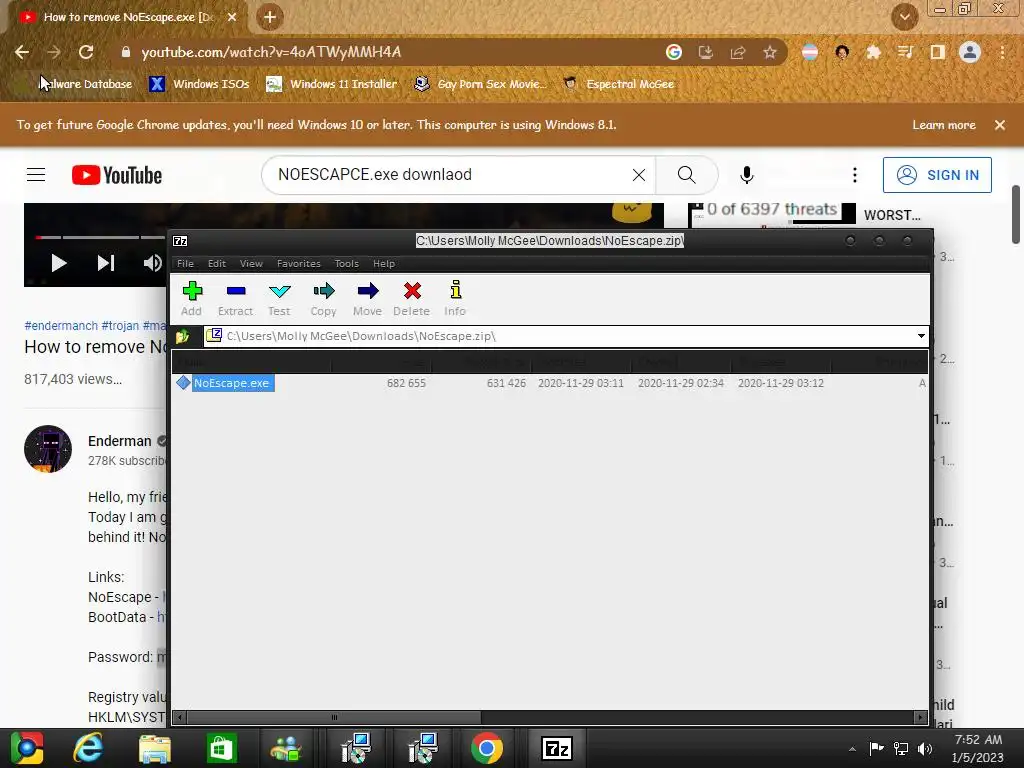The height and width of the screenshot is (768, 1024).
Task: Click the Move toolbar icon in 7-Zip
Action: (367, 298)
